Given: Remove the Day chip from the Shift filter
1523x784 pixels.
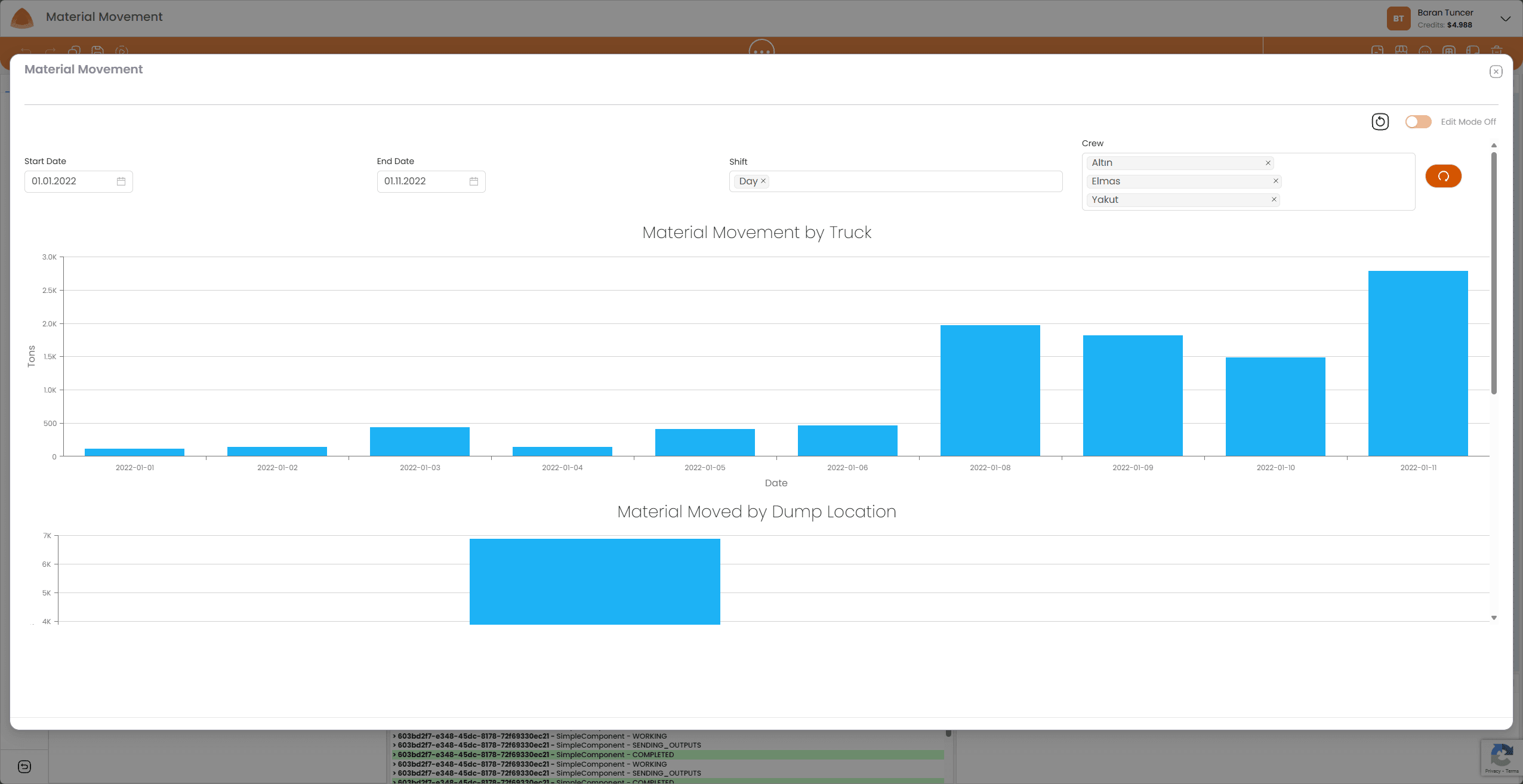Looking at the screenshot, I should coord(763,181).
